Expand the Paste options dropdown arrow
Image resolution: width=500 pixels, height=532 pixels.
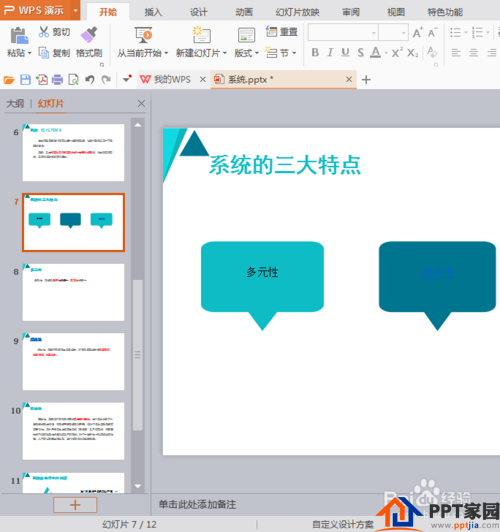[30, 53]
